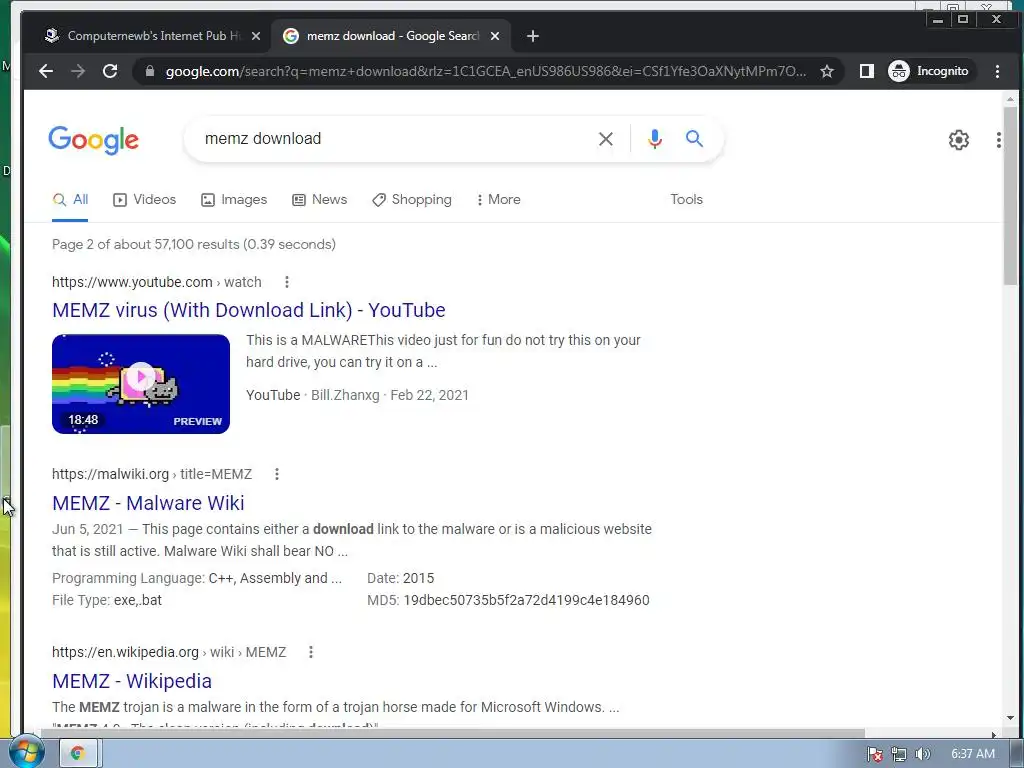Click the address bar URL
The height and width of the screenshot is (768, 1024).
486,71
